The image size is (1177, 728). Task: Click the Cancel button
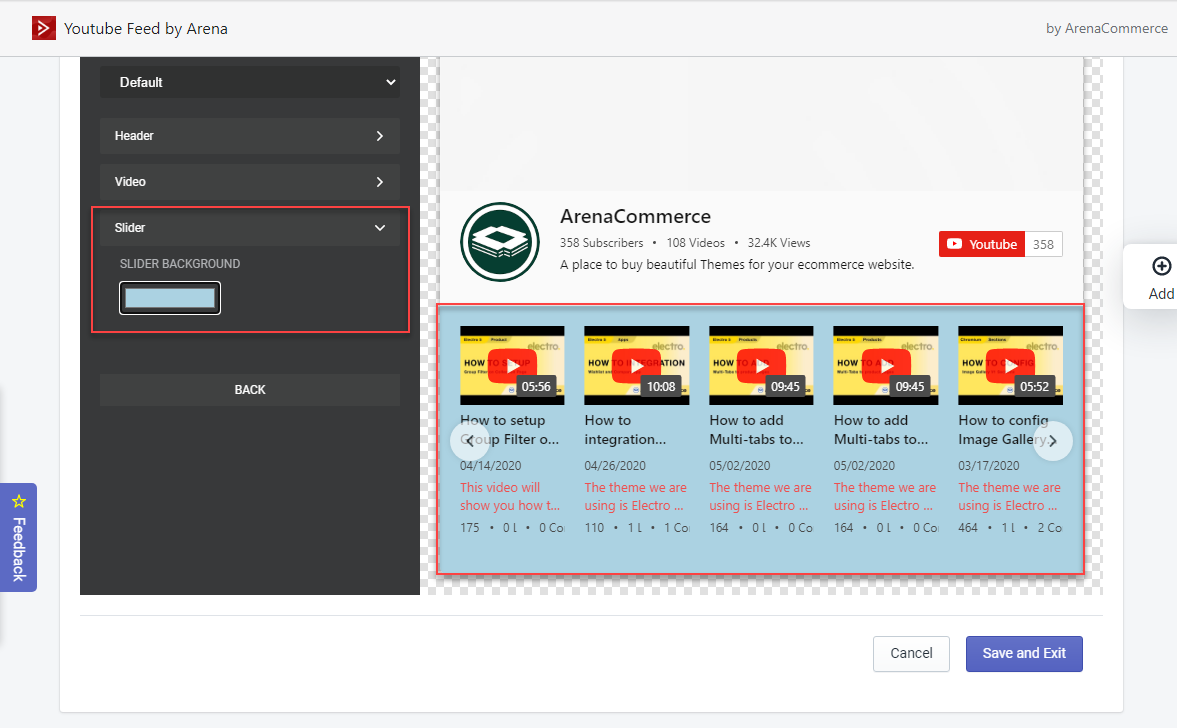(x=911, y=654)
